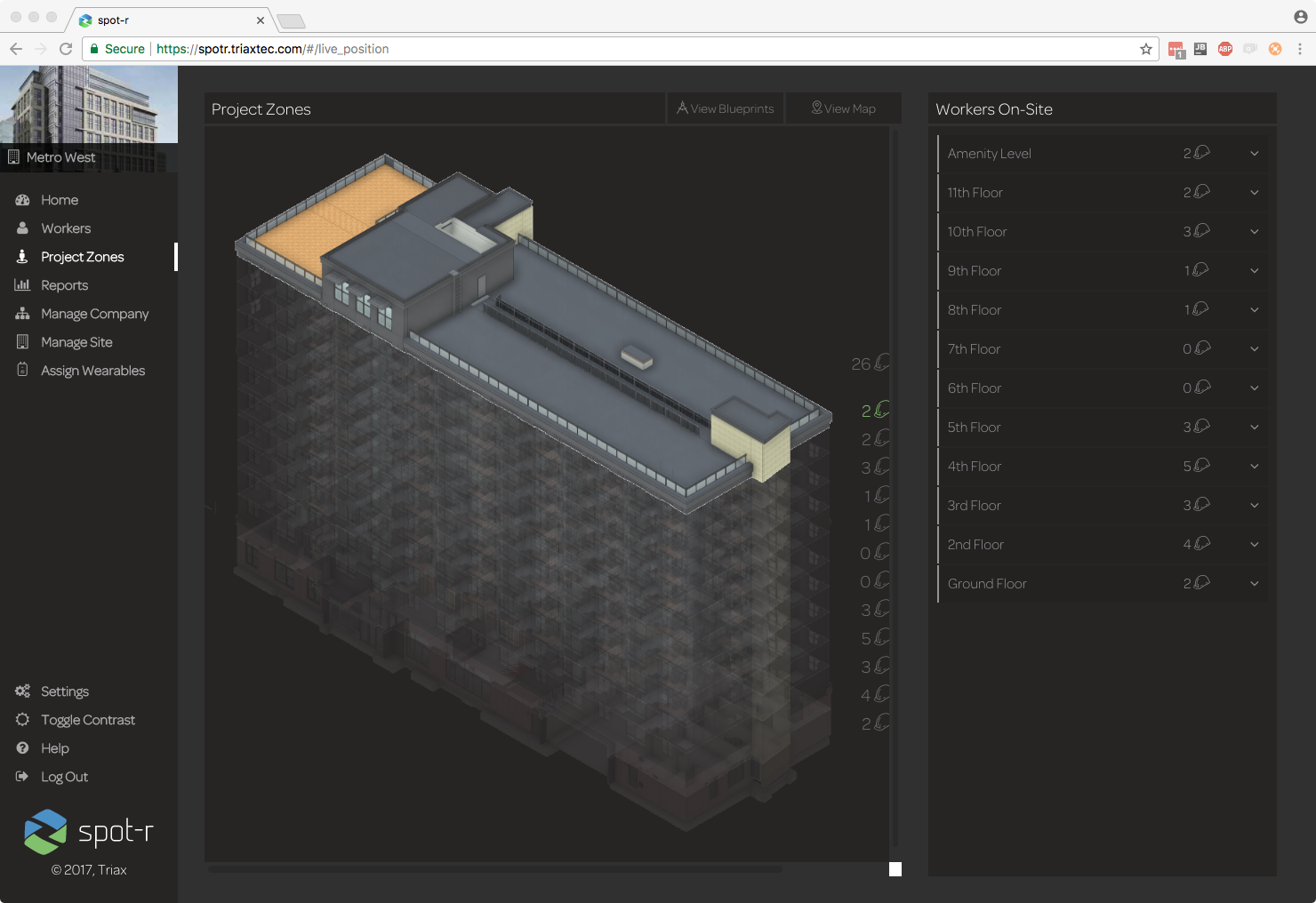Image resolution: width=1316 pixels, height=903 pixels.
Task: Click the hard hat icon on Amenity Level row
Action: point(1201,153)
